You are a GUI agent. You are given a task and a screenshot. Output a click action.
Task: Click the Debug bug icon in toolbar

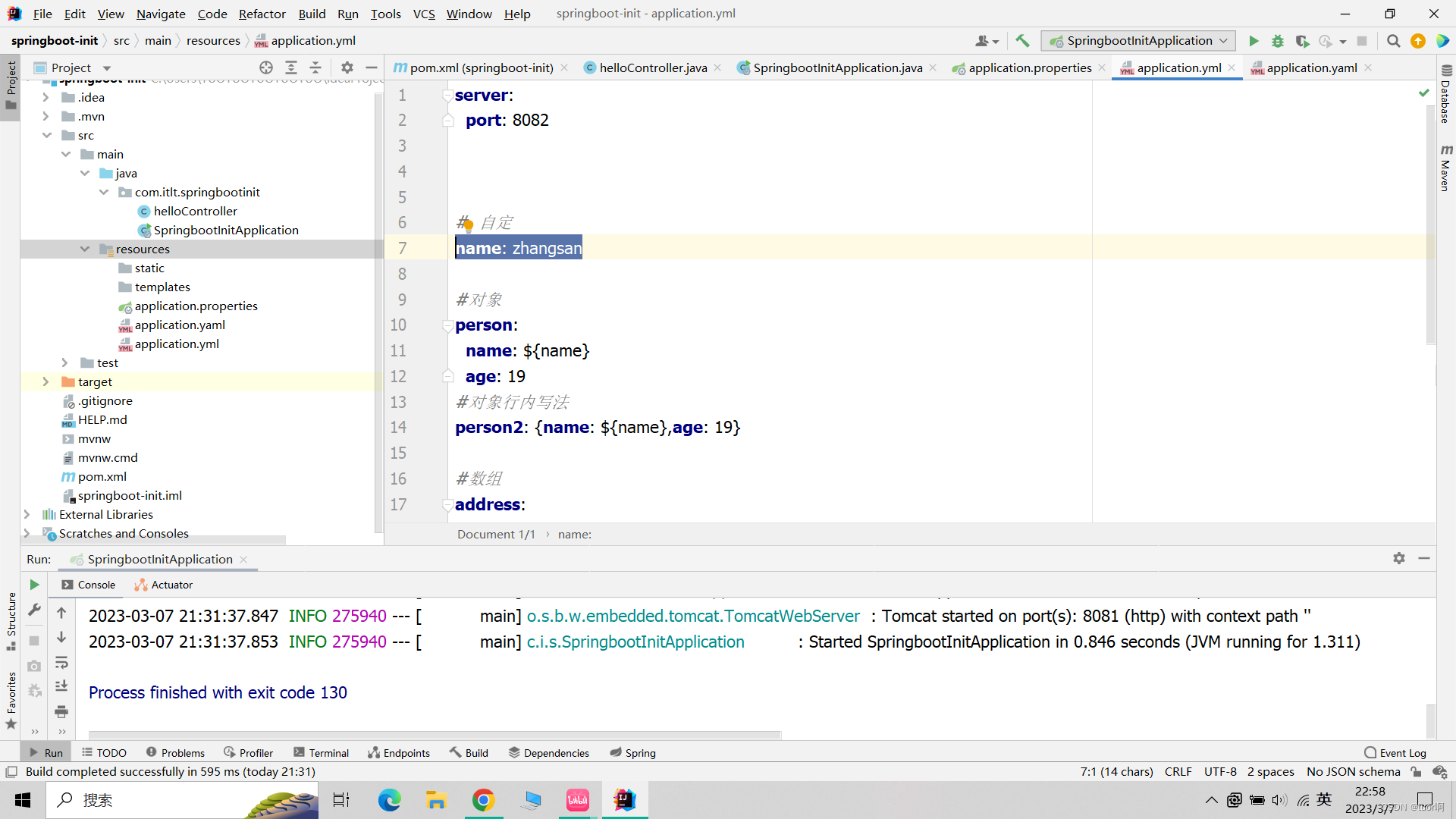[x=1278, y=41]
